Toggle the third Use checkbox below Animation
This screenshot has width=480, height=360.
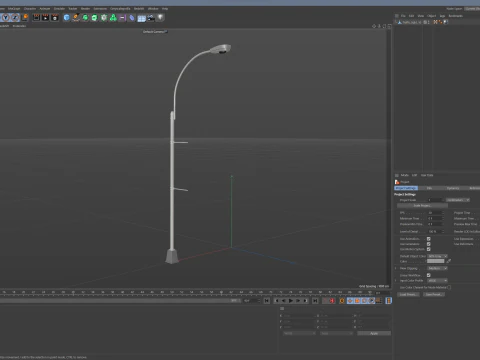(x=429, y=249)
